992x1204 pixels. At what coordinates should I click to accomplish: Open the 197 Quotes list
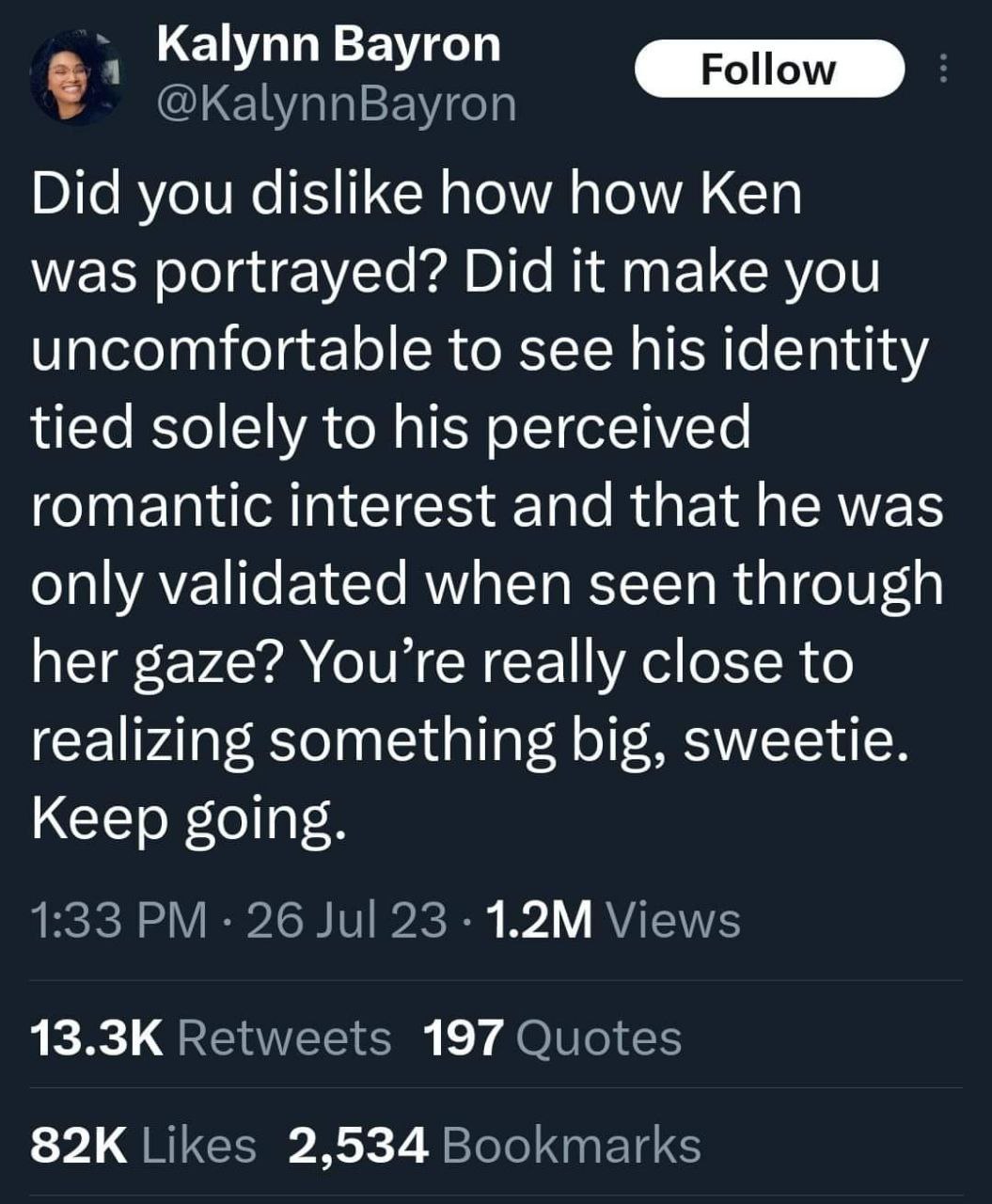pyautogui.click(x=552, y=1038)
